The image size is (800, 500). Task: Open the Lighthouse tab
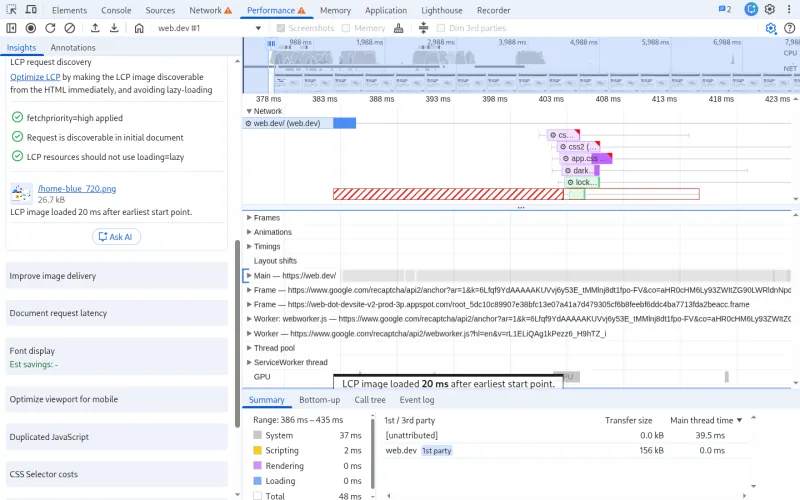click(441, 10)
